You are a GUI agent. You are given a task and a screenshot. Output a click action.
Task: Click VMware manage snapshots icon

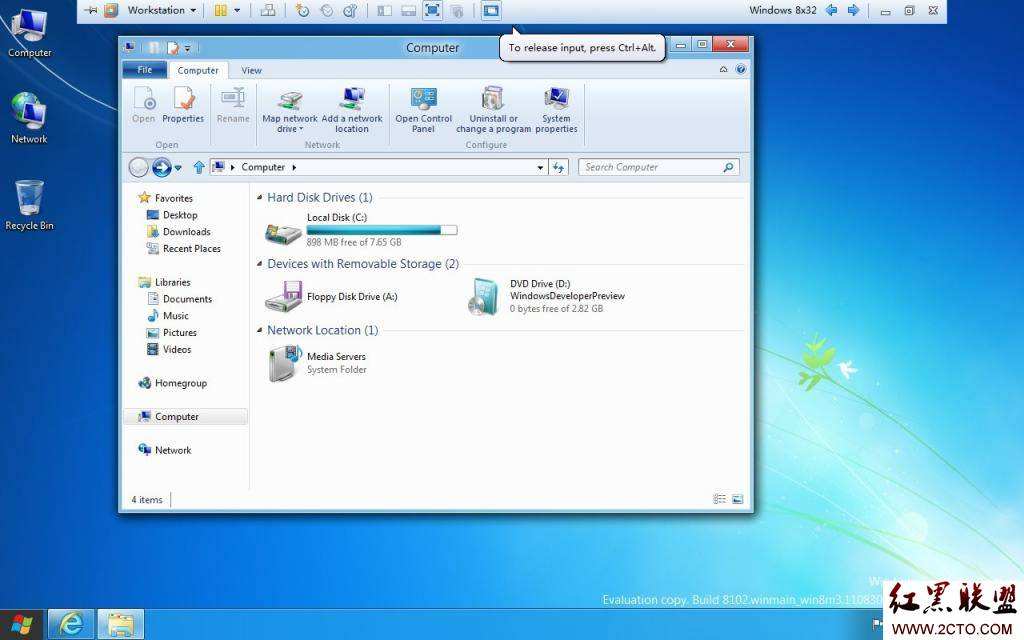click(350, 10)
